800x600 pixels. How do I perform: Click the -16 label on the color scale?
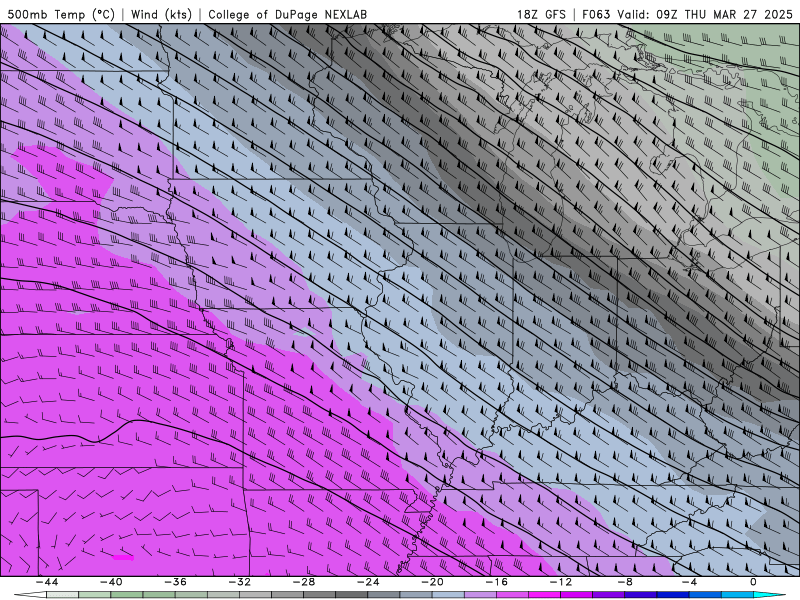click(496, 582)
